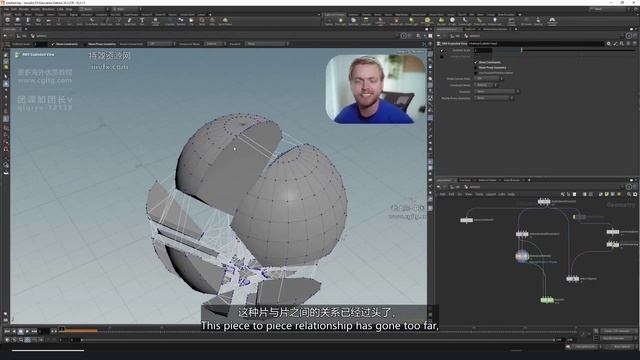Click the network editor search magnifier icon
Screen dimensions: 640x360
coord(629,194)
